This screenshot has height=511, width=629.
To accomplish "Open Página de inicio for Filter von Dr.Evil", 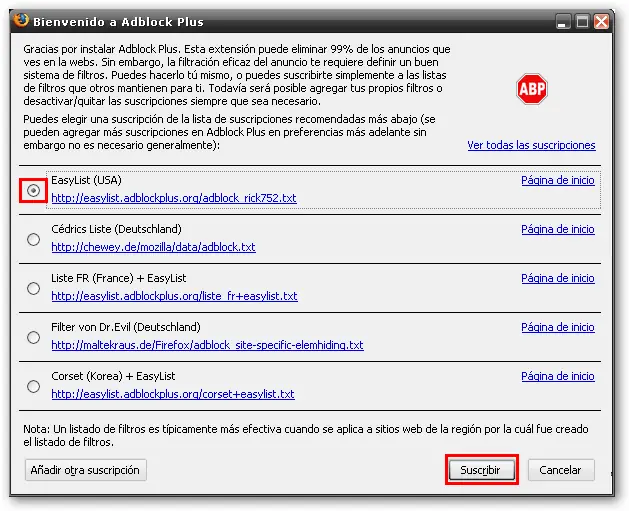I will coord(558,327).
